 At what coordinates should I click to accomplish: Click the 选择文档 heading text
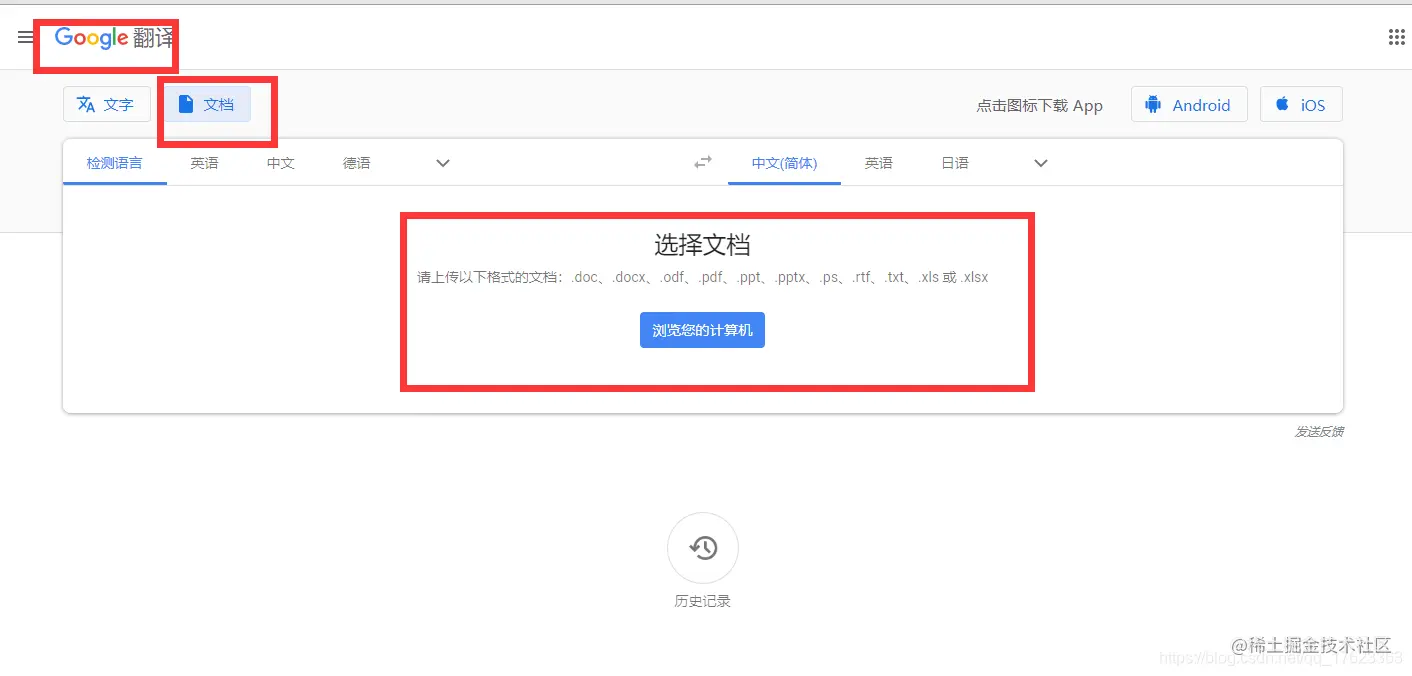[702, 244]
